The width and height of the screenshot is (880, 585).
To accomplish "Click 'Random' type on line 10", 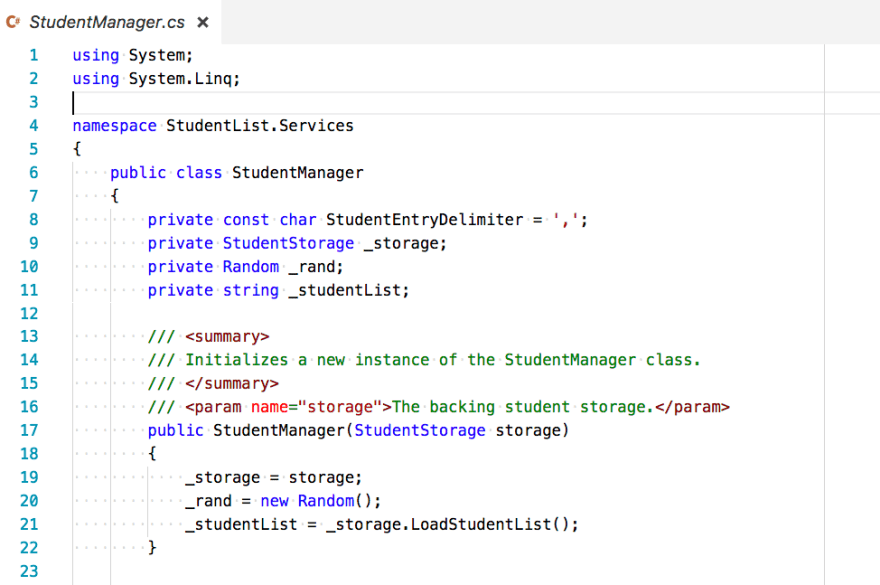I will click(x=251, y=266).
